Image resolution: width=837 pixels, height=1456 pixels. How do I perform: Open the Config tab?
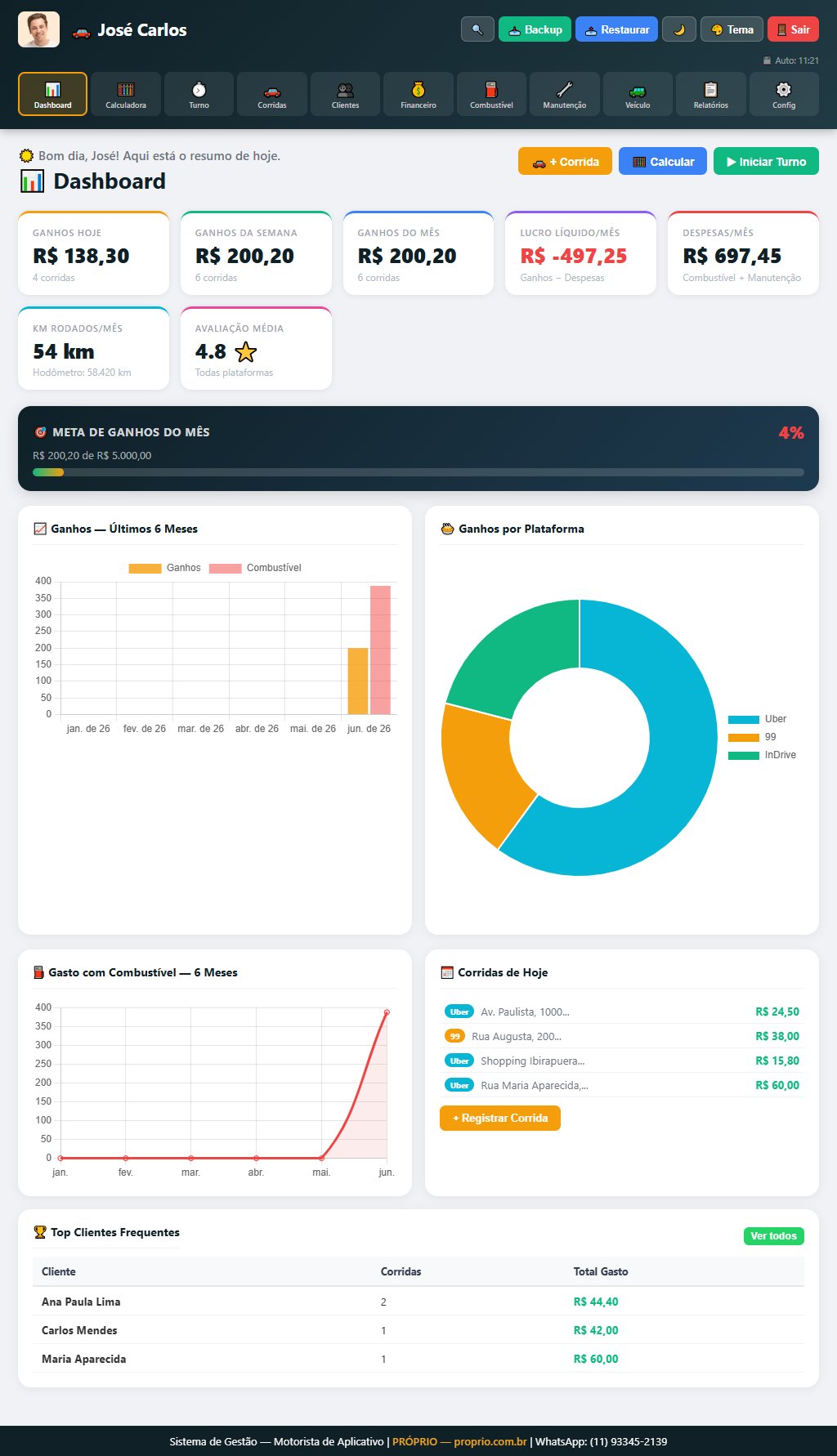(784, 94)
